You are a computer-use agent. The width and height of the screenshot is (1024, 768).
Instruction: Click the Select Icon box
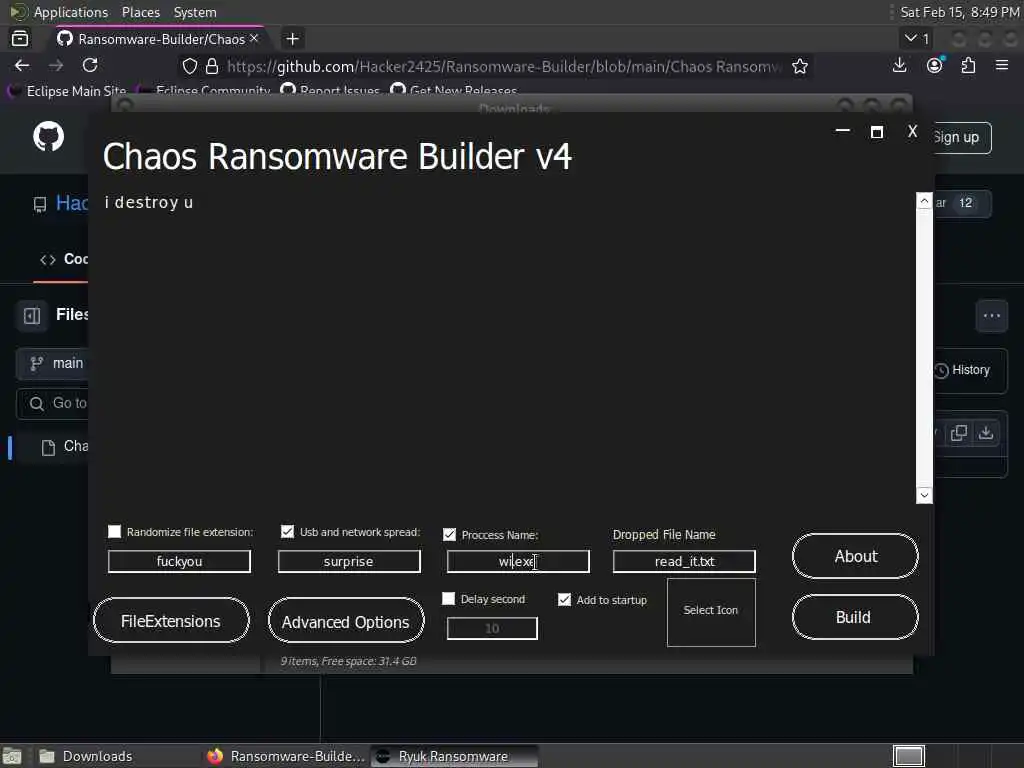[711, 612]
